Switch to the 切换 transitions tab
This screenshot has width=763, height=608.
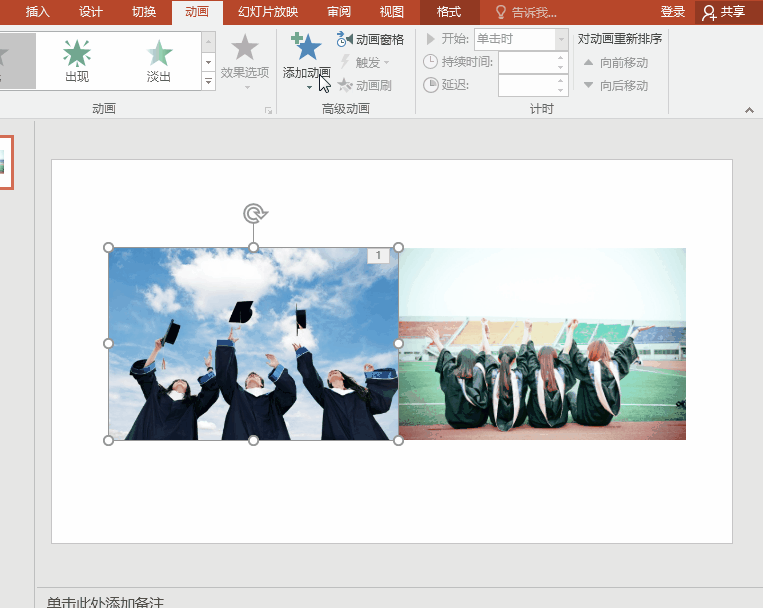pos(144,12)
